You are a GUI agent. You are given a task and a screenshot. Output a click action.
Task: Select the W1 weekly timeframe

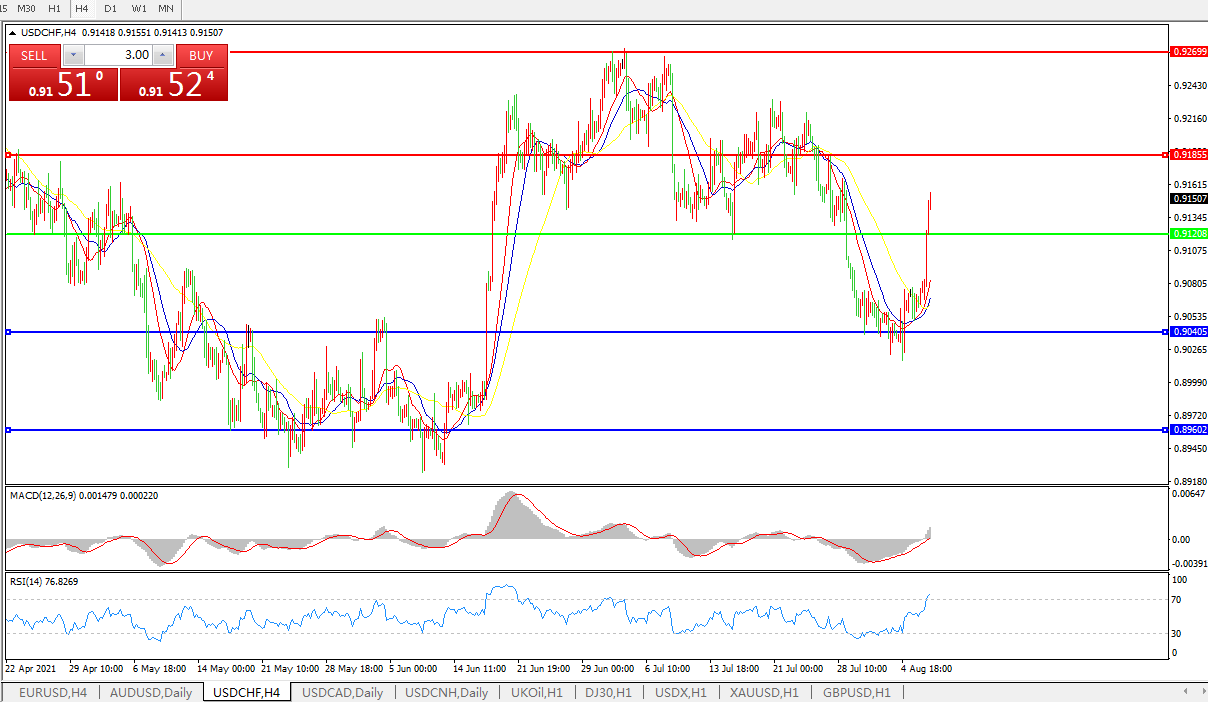point(139,8)
